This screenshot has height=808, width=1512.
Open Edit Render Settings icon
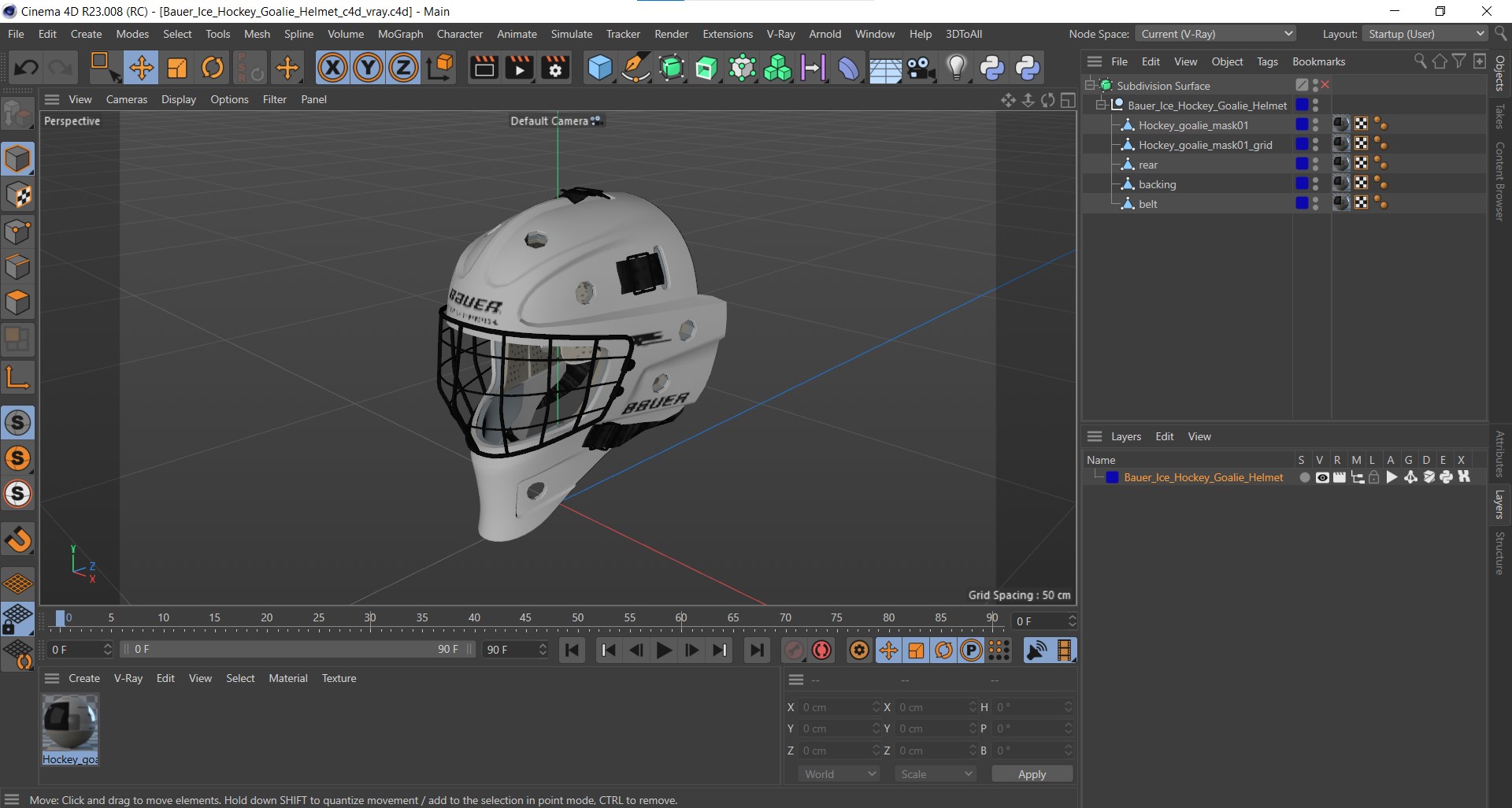555,68
